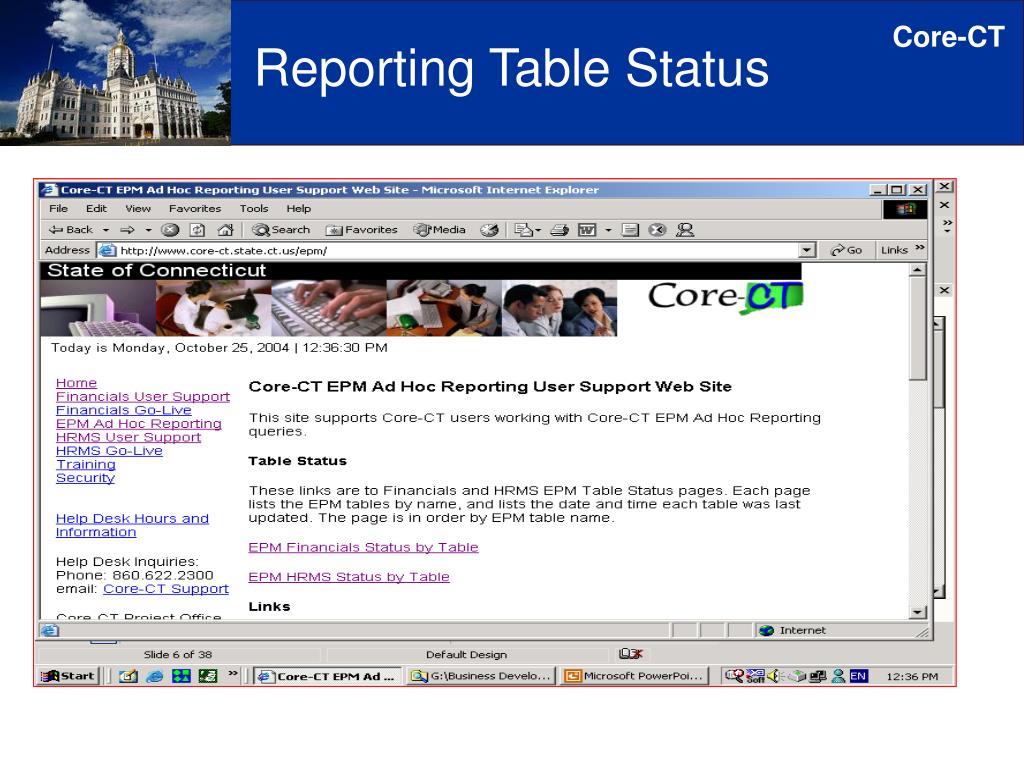Screen dimensions: 1024x768
Task: Click the Refresh page icon
Action: pyautogui.click(x=197, y=230)
